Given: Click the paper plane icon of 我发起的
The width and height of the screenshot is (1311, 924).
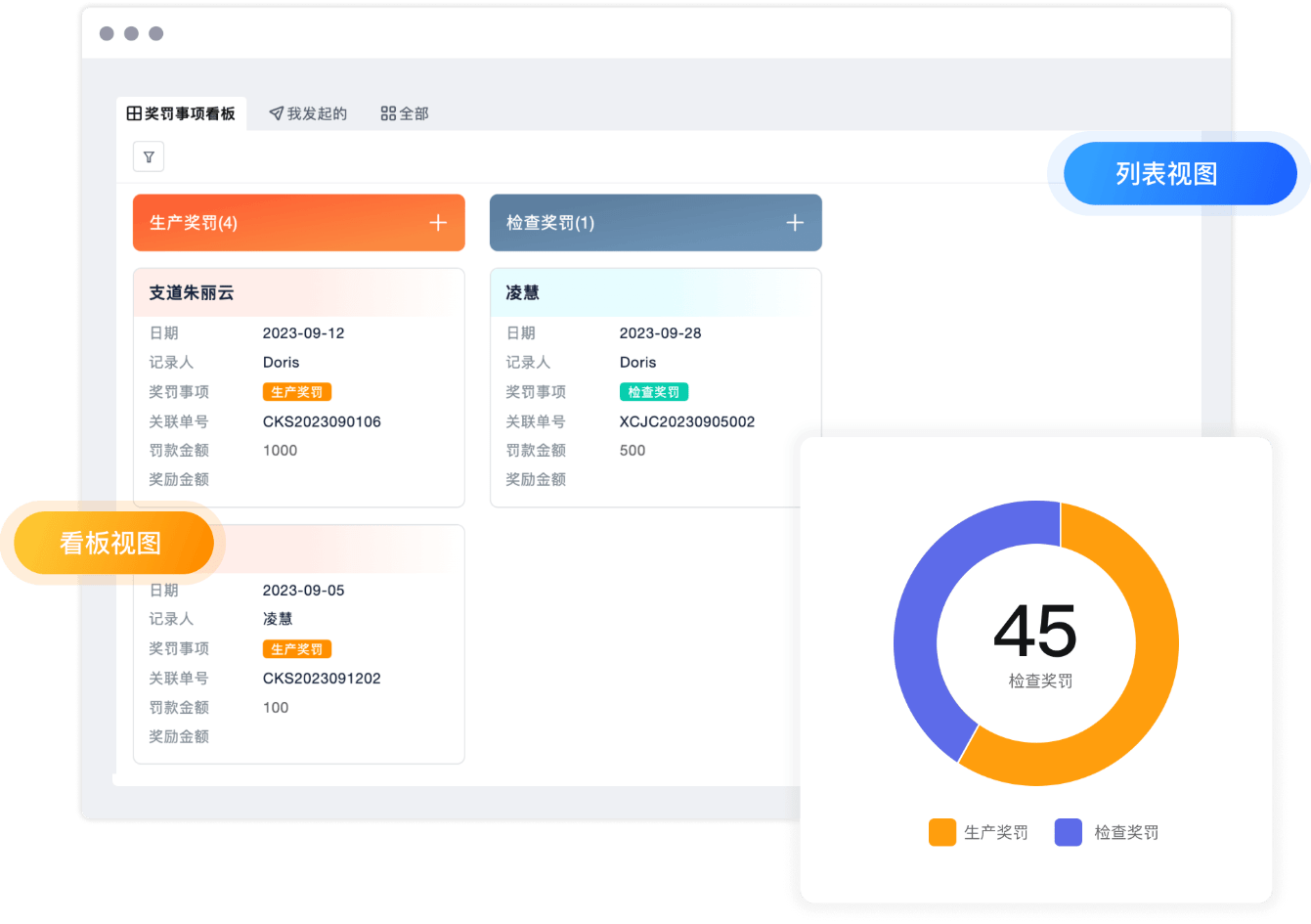Looking at the screenshot, I should [277, 113].
